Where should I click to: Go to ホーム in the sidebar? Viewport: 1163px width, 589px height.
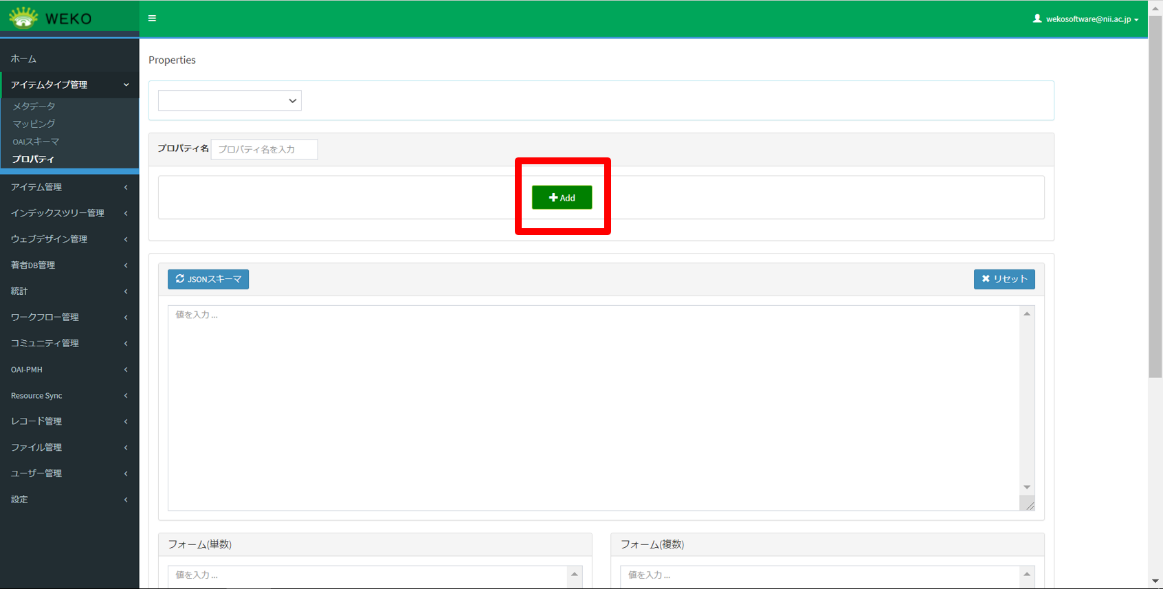point(24,59)
